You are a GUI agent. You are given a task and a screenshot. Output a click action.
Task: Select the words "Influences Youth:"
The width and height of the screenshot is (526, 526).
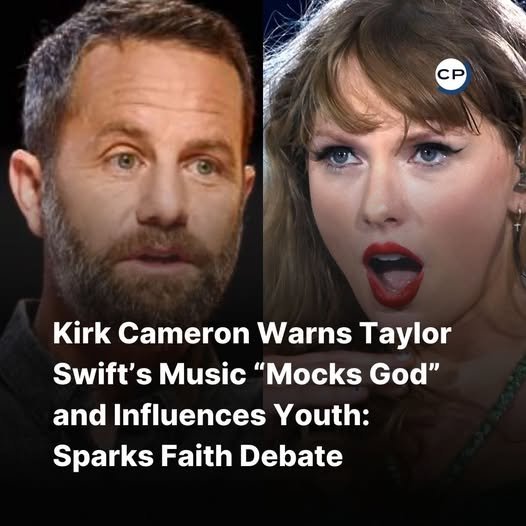coord(241,415)
